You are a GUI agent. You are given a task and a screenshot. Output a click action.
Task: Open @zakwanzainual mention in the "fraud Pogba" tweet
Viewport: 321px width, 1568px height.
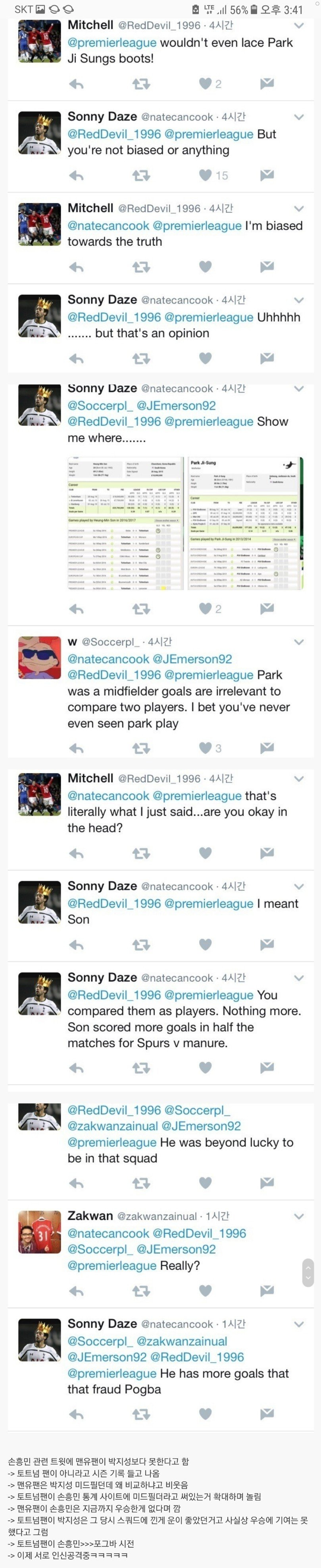182,1341
